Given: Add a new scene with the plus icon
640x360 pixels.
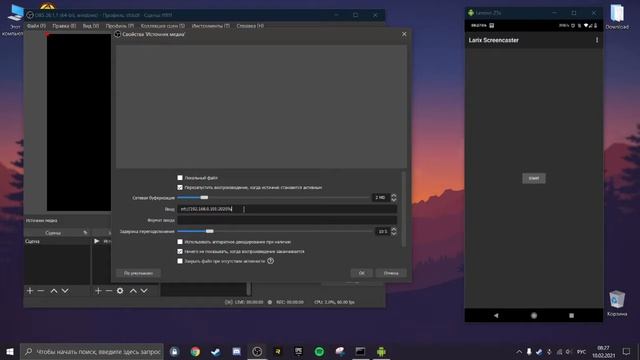Looking at the screenshot, I should 30,291.
